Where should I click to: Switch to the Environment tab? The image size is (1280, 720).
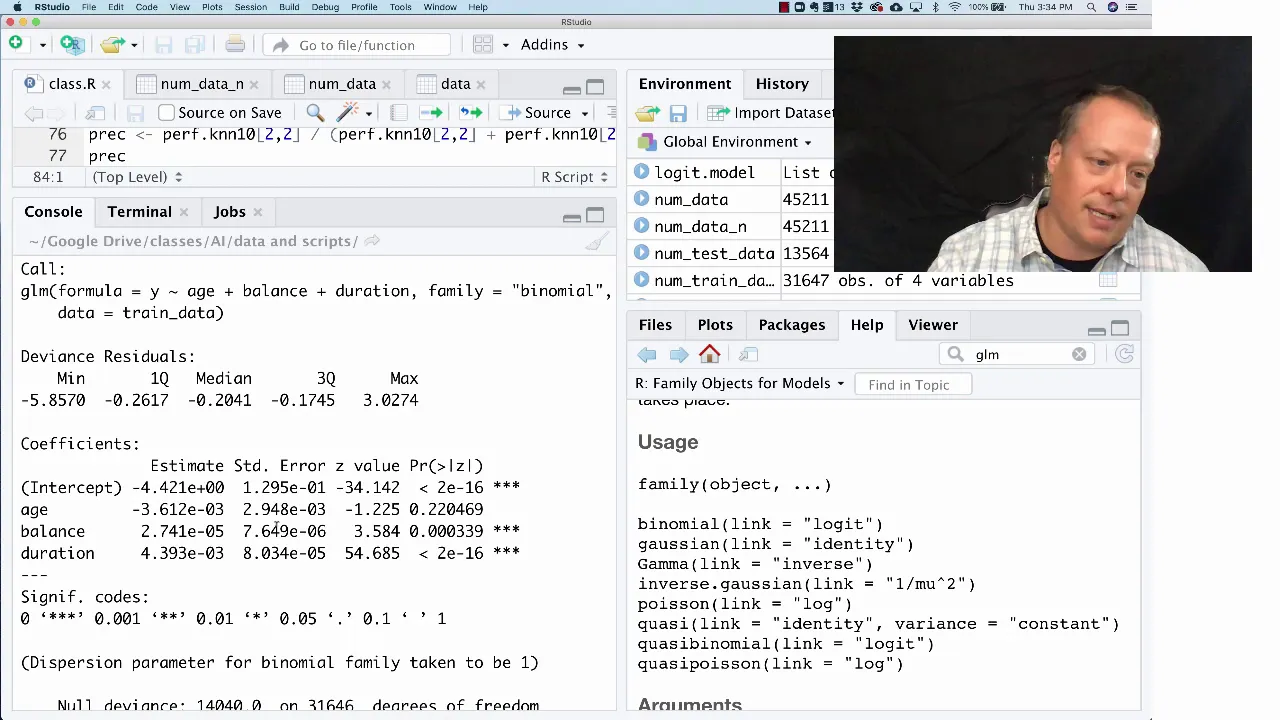click(x=685, y=84)
